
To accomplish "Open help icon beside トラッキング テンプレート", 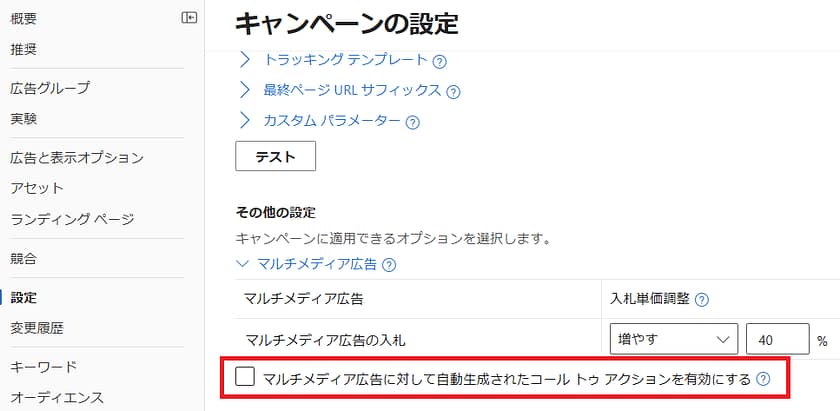I will point(439,62).
